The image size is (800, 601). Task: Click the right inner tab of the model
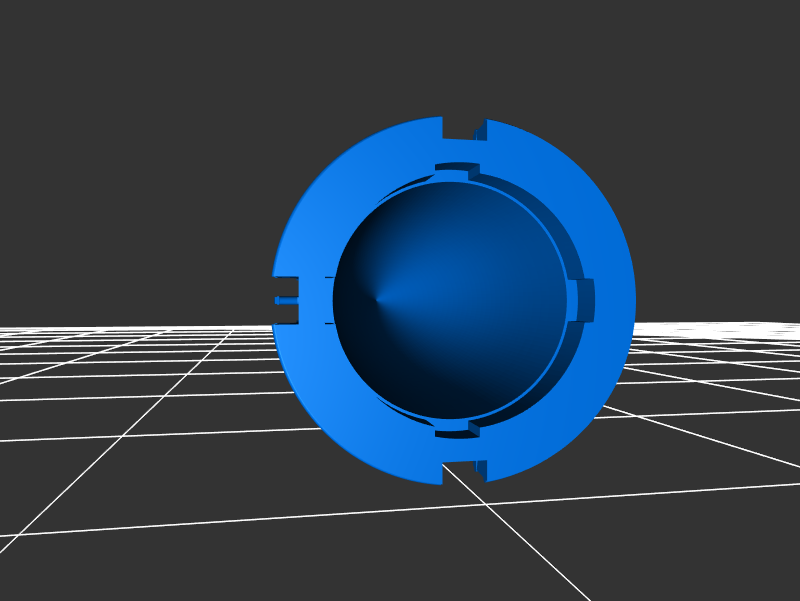[584, 300]
